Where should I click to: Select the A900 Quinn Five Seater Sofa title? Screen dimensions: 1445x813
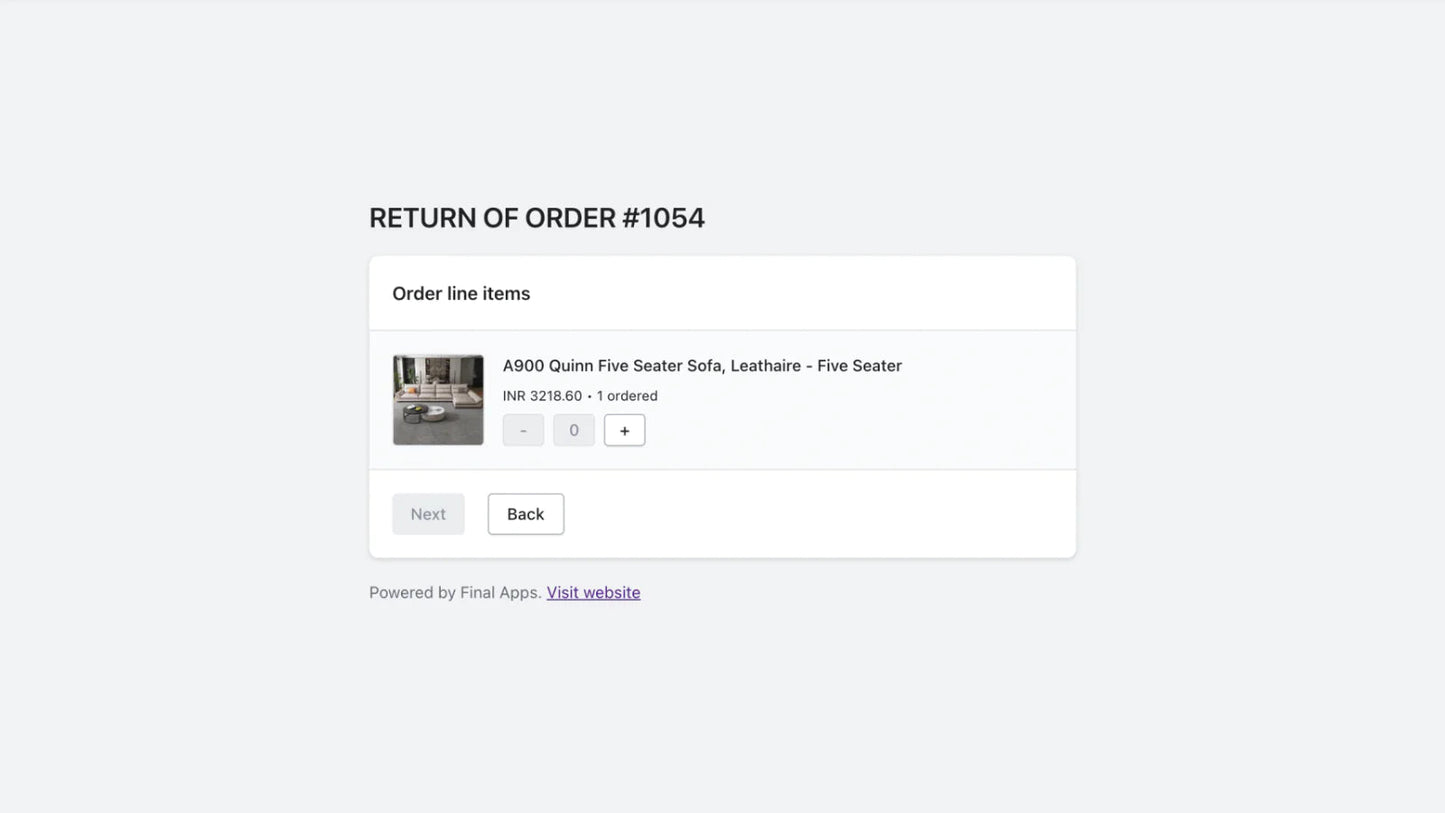click(702, 366)
